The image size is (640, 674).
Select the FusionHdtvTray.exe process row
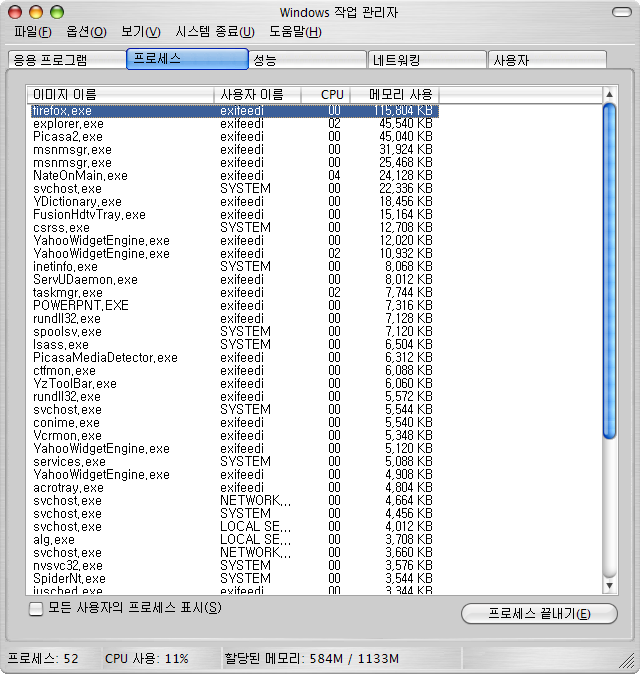click(x=235, y=214)
